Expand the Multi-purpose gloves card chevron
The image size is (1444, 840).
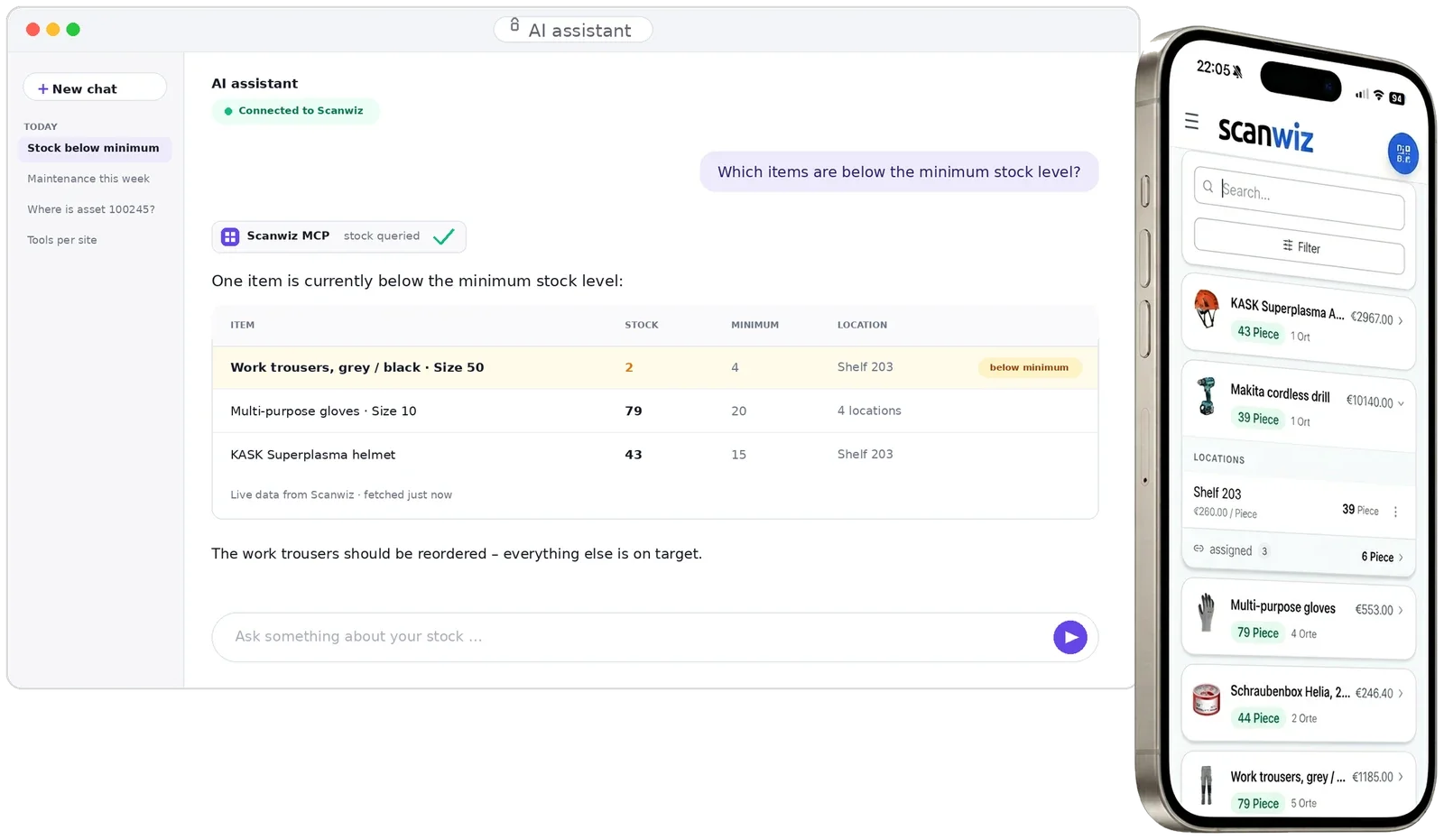1401,611
